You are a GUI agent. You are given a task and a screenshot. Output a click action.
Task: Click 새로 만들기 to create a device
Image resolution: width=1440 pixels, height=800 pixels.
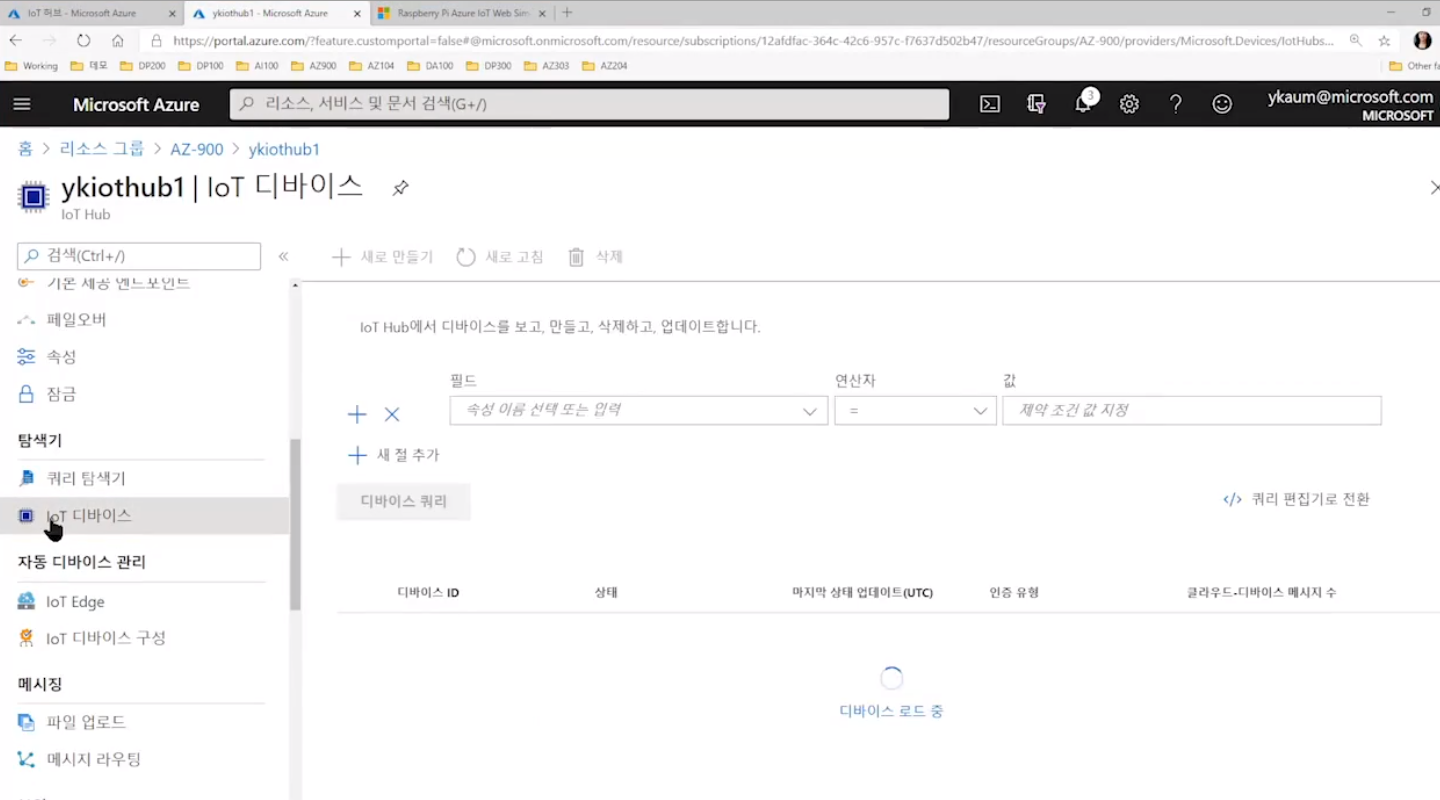(x=382, y=257)
